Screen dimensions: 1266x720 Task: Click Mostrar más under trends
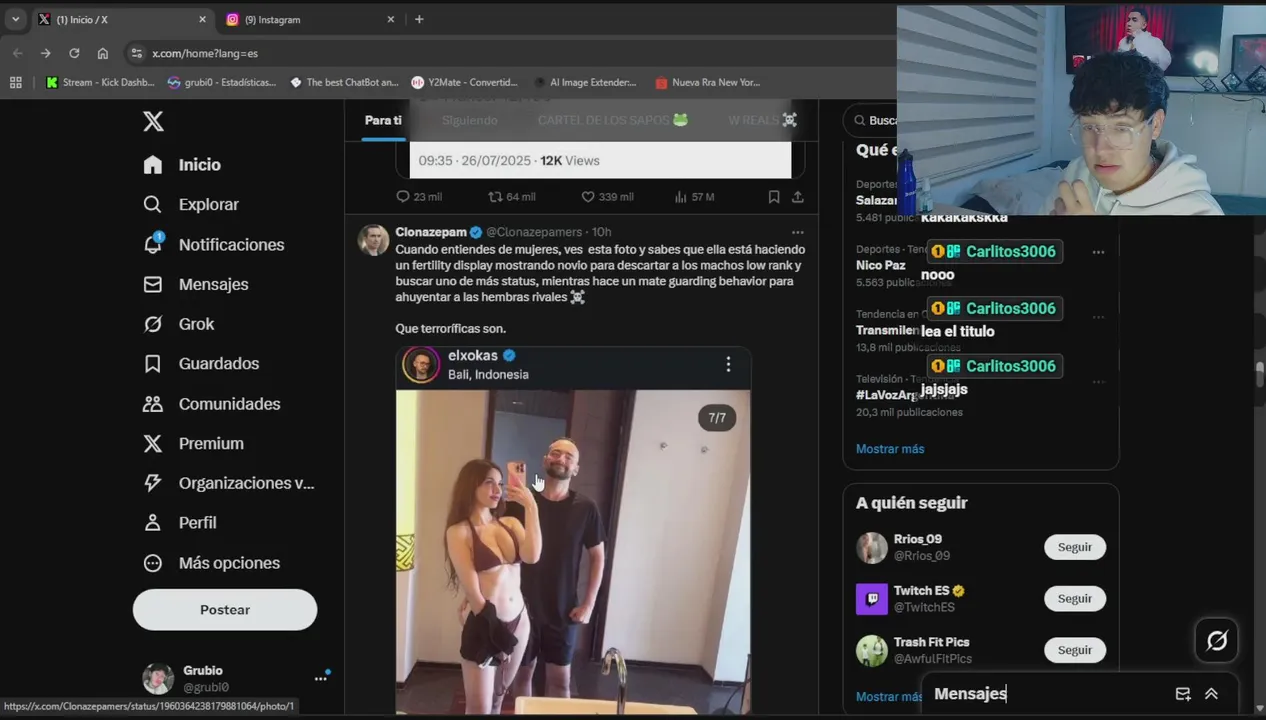[890, 449]
